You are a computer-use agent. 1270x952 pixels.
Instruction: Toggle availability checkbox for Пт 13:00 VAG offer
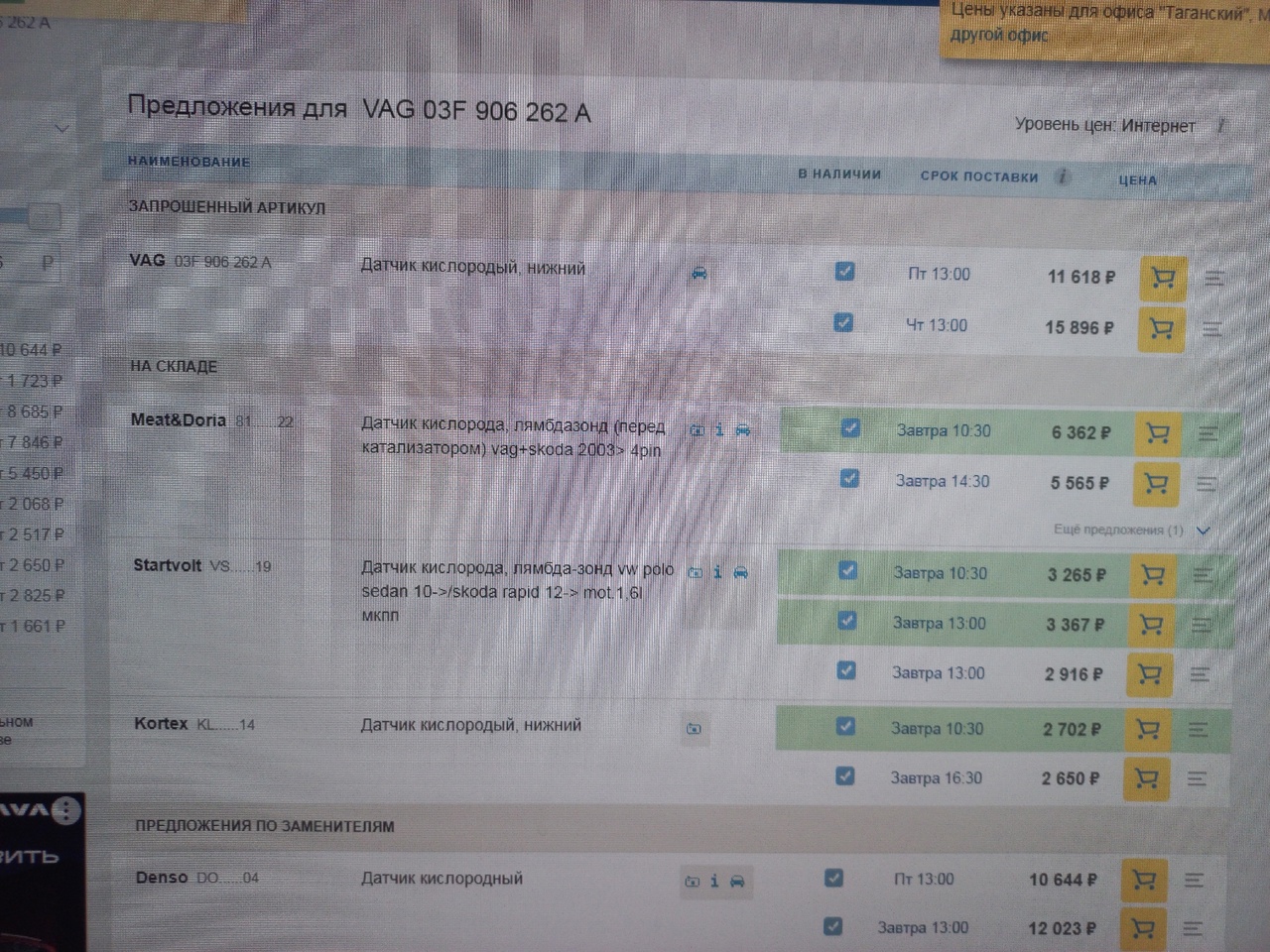[x=844, y=271]
